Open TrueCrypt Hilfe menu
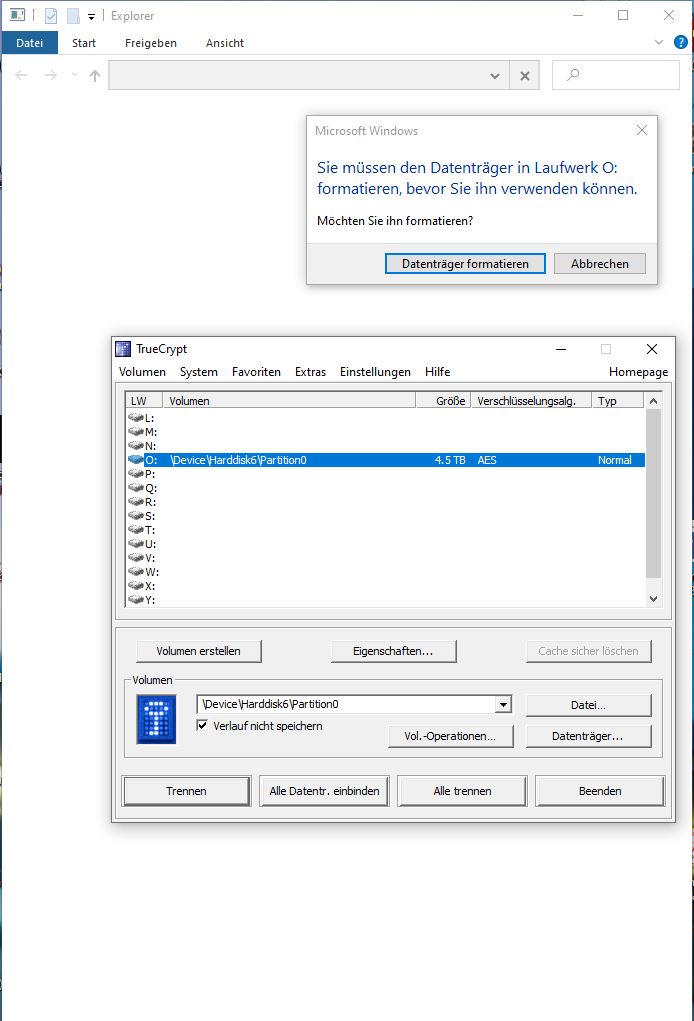694x1021 pixels. tap(437, 372)
